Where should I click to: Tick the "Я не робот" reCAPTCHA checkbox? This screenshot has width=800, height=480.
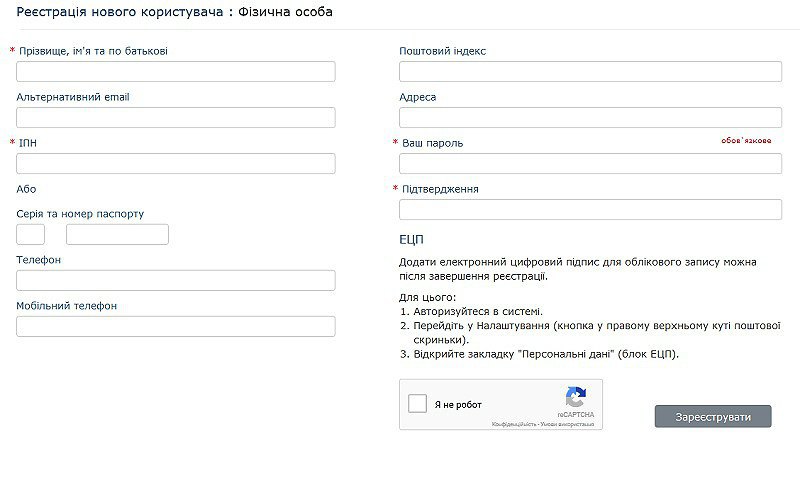tap(419, 404)
